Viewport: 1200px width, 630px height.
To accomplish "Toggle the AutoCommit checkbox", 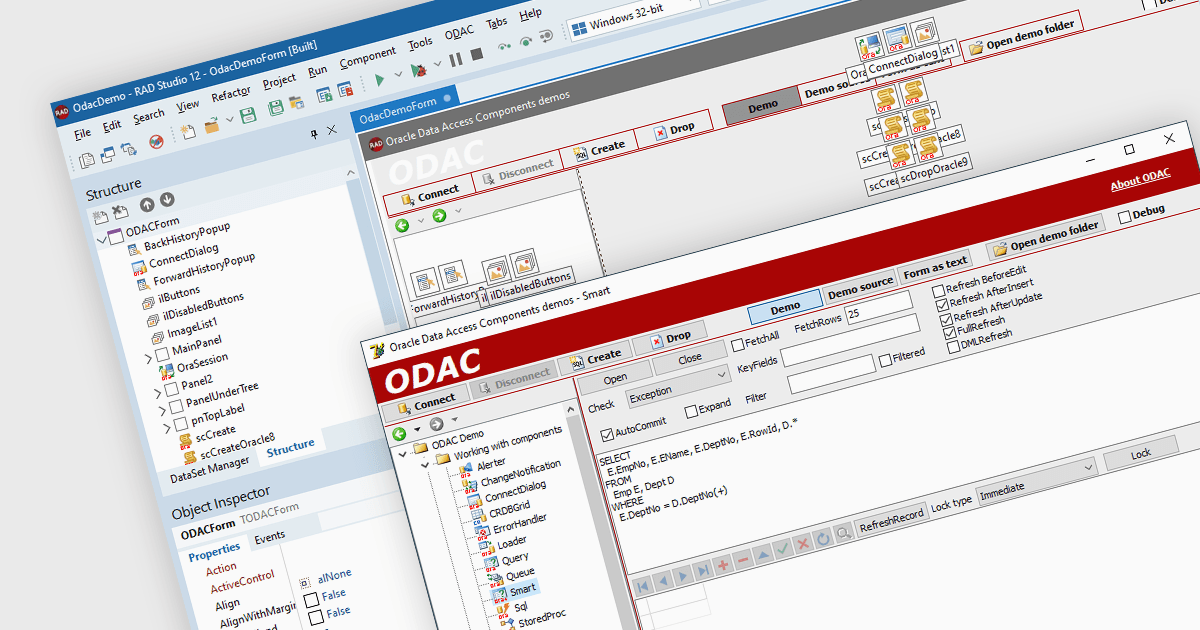I will click(x=607, y=435).
